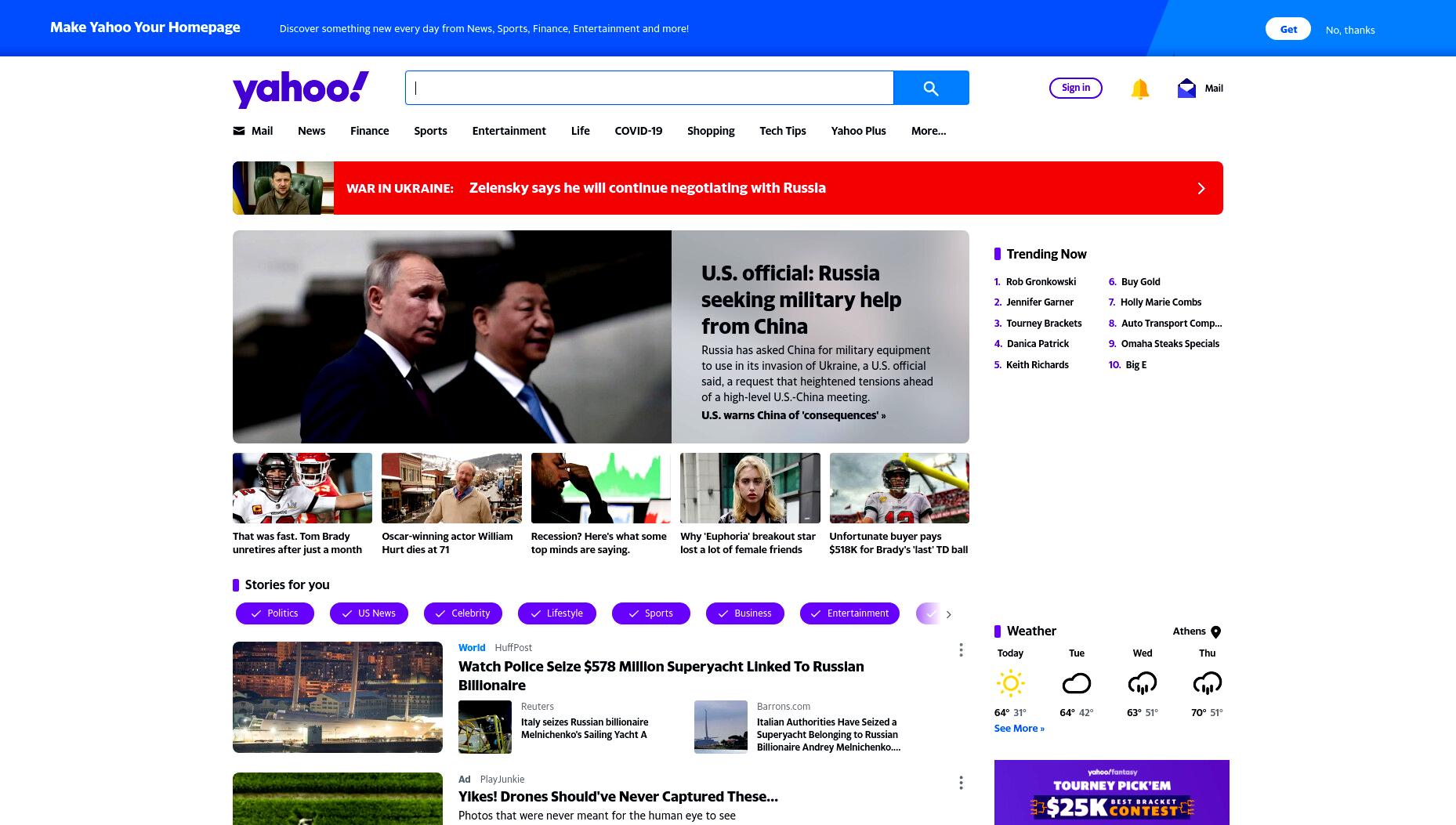This screenshot has width=1456, height=825.
Task: Open News in the navigation bar
Action: [311, 131]
